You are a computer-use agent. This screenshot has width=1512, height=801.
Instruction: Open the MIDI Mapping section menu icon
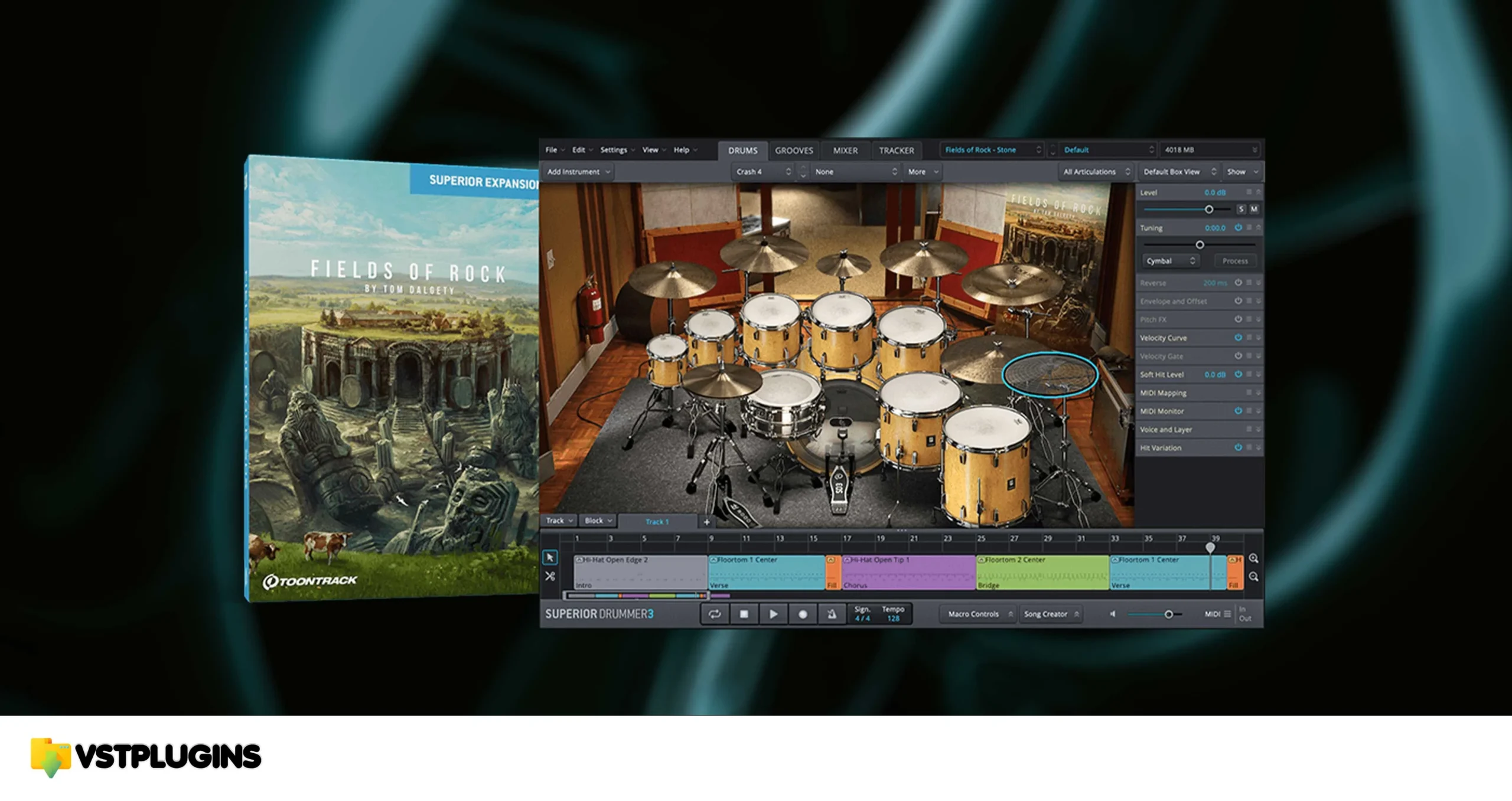(1249, 393)
